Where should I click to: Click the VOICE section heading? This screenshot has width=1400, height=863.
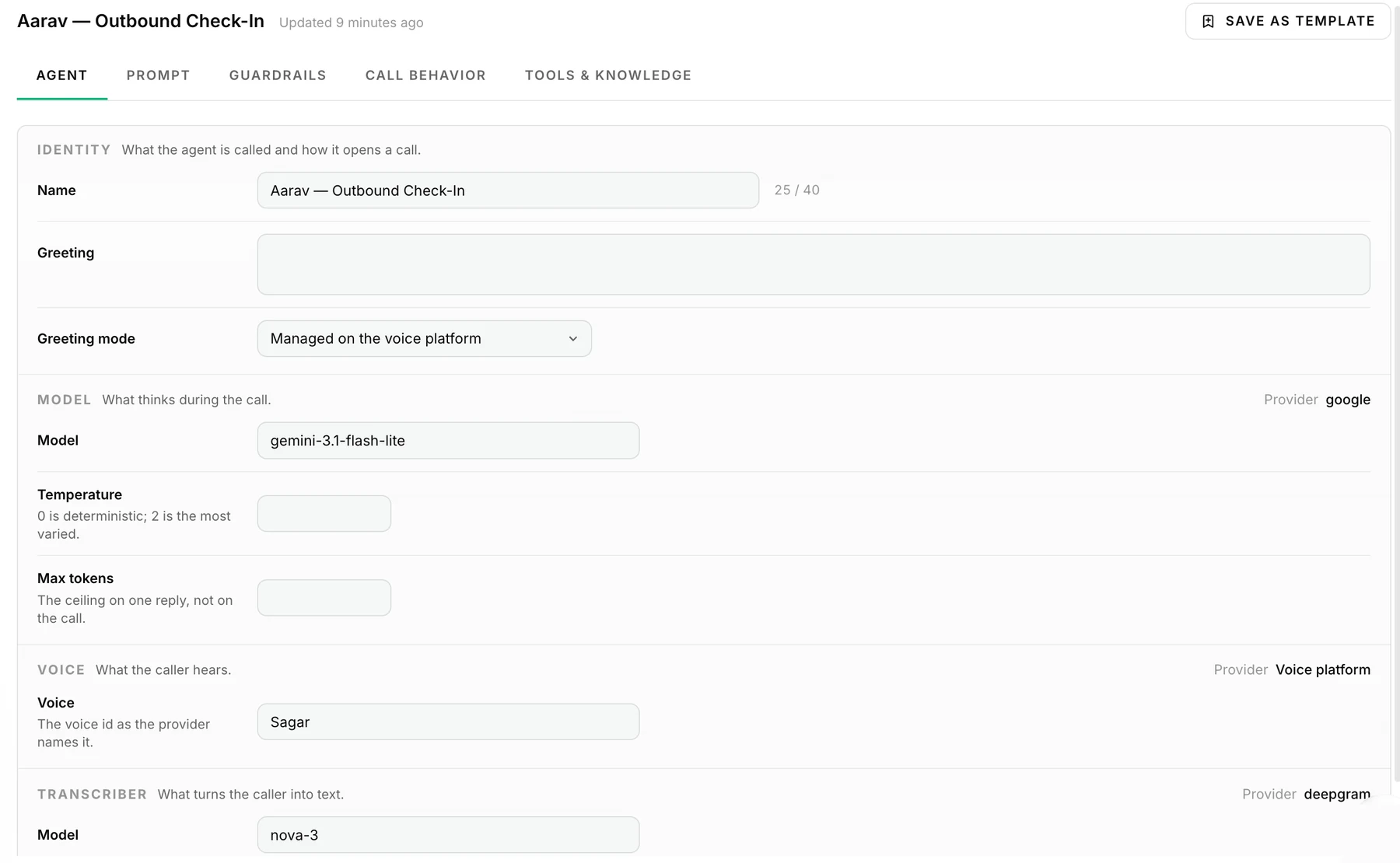[61, 670]
